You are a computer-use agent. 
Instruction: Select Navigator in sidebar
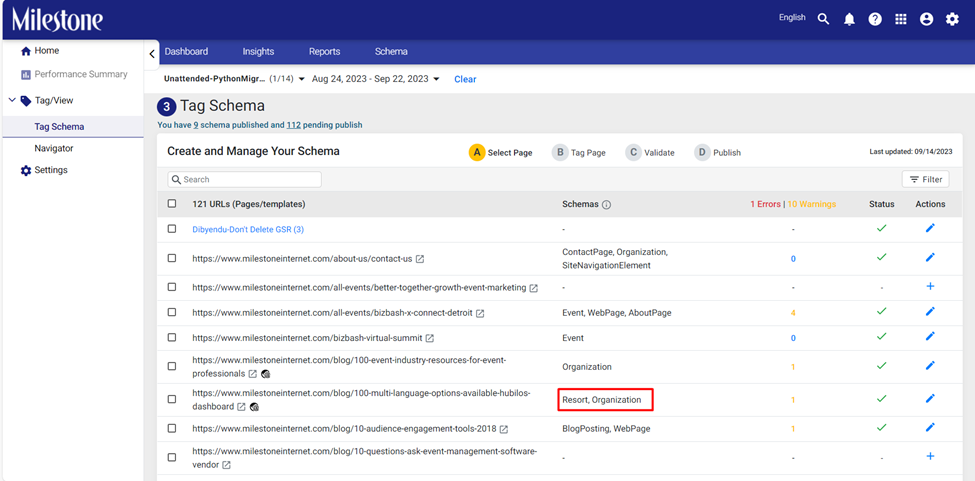click(x=53, y=148)
